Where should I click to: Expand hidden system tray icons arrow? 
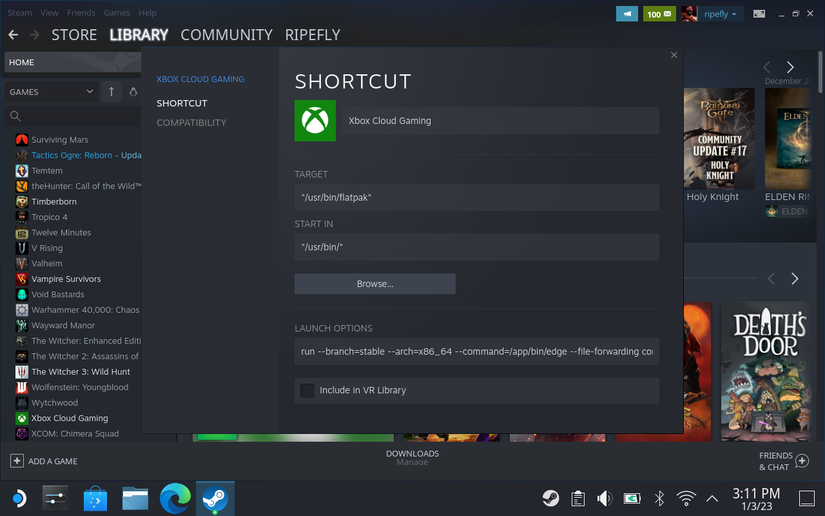pyautogui.click(x=712, y=498)
